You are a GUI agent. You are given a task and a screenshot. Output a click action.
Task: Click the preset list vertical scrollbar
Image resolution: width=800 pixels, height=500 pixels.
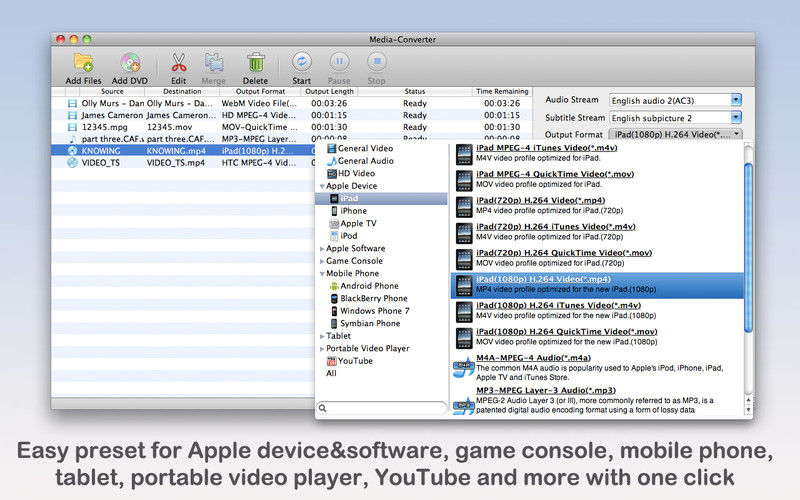click(x=748, y=247)
